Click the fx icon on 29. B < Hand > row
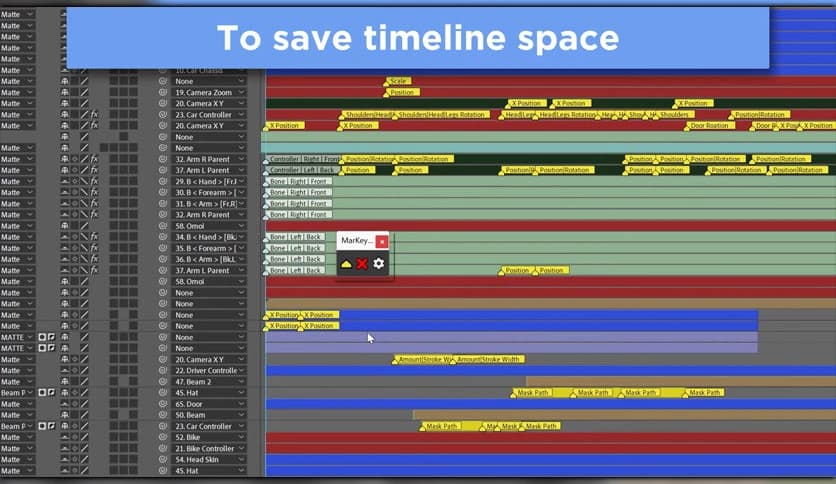The image size is (836, 484). click(94, 181)
